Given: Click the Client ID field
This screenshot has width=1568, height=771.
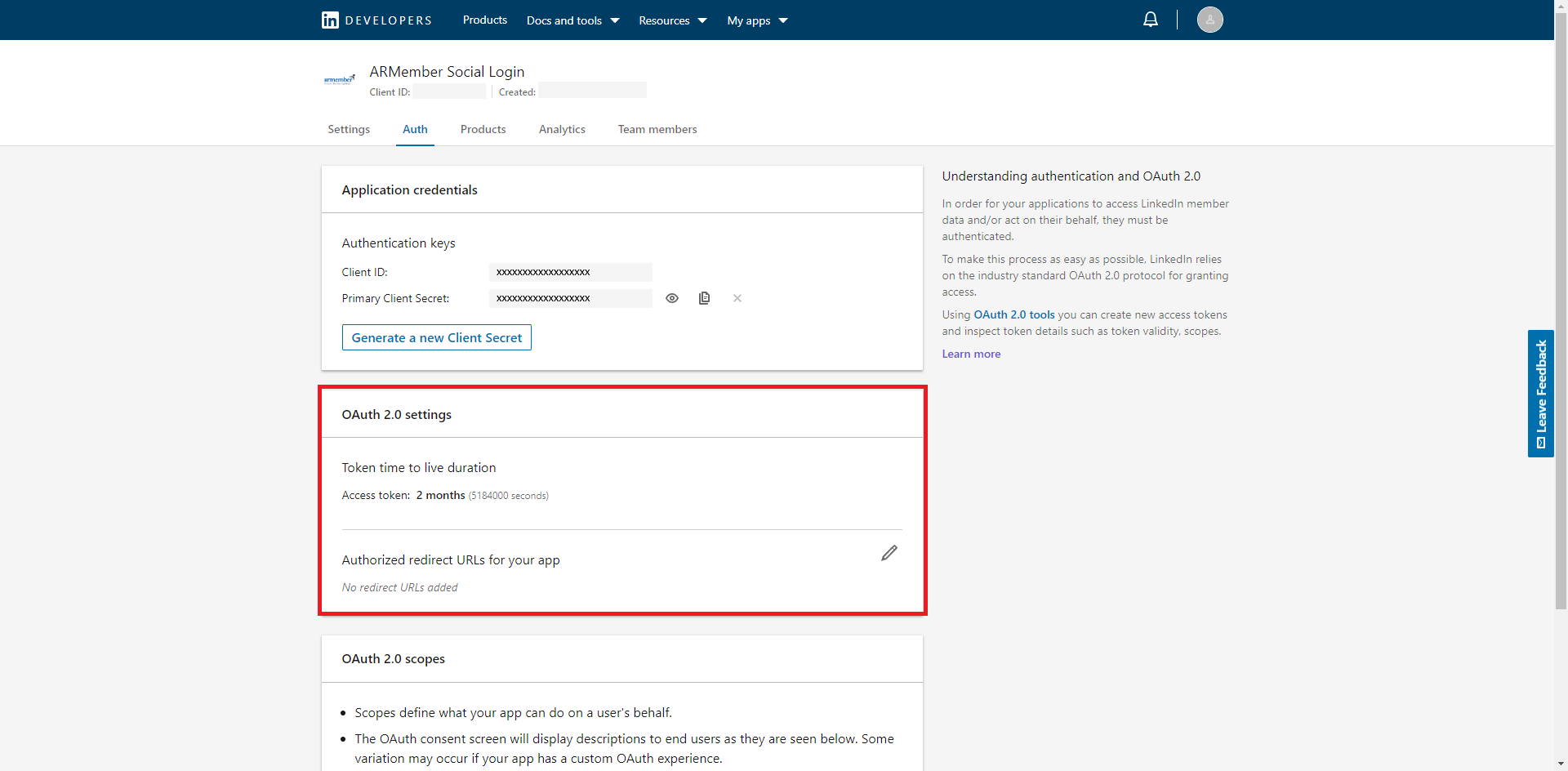Looking at the screenshot, I should click(570, 272).
